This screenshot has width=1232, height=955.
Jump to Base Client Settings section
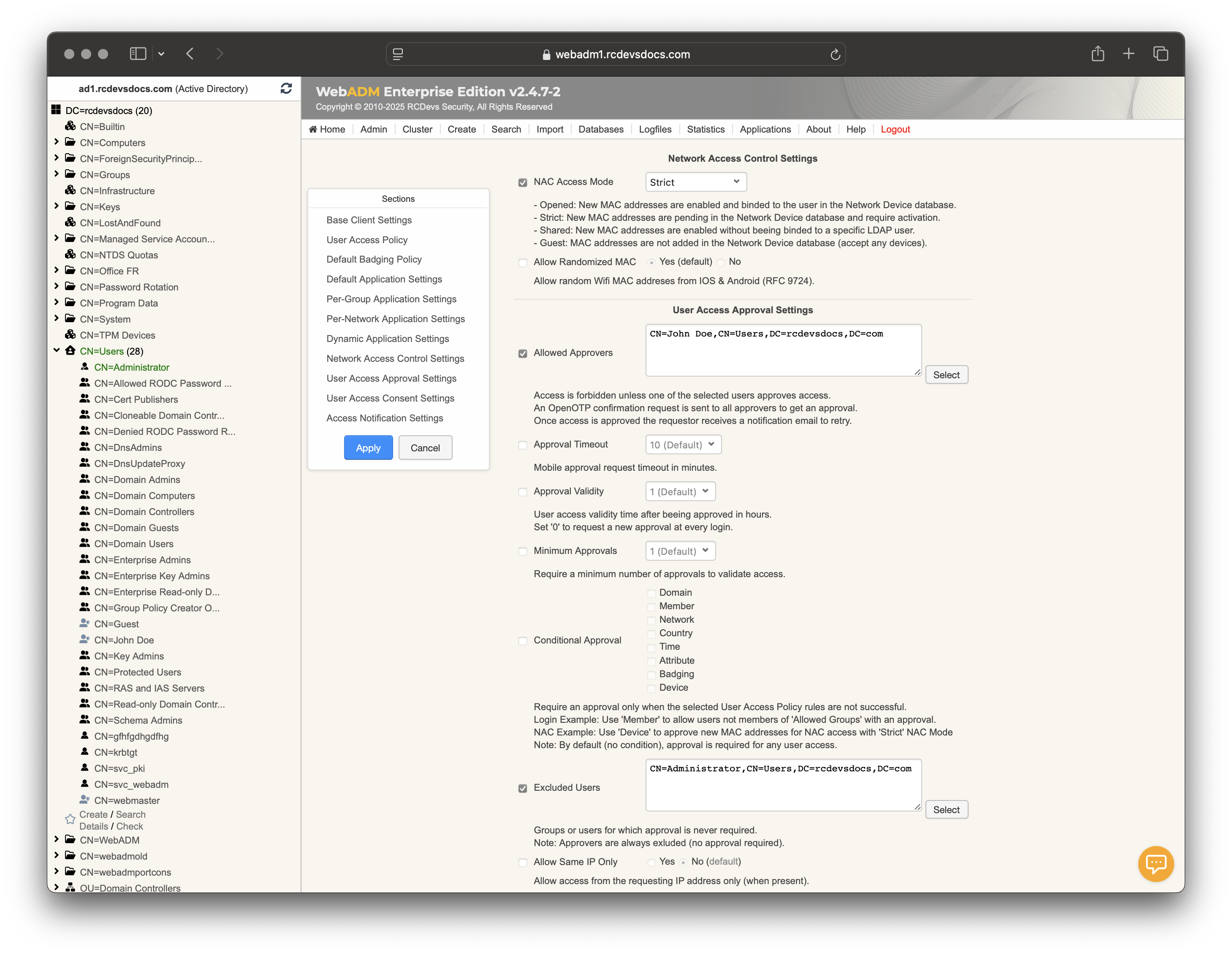(x=369, y=220)
